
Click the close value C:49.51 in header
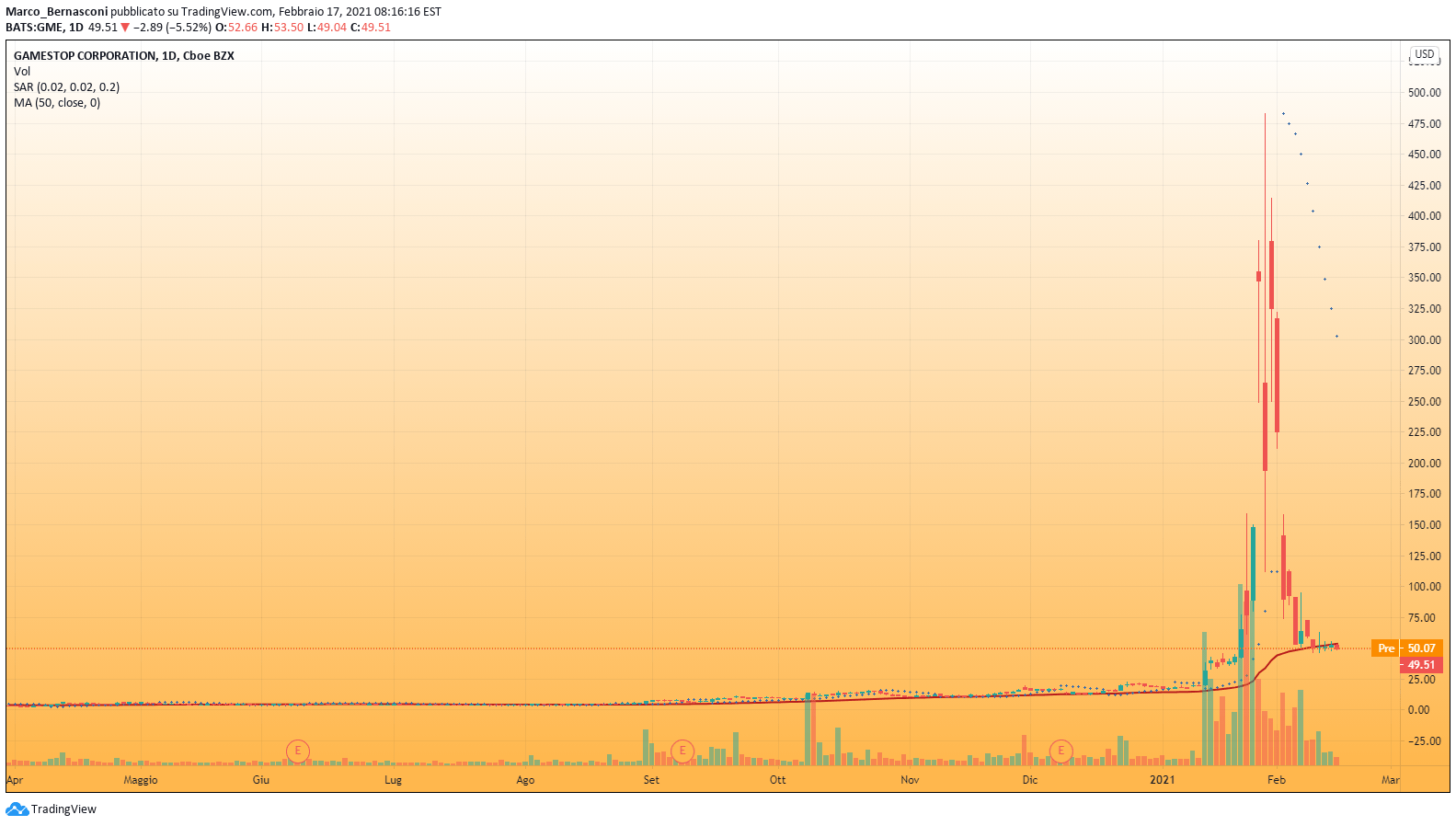click(x=371, y=28)
